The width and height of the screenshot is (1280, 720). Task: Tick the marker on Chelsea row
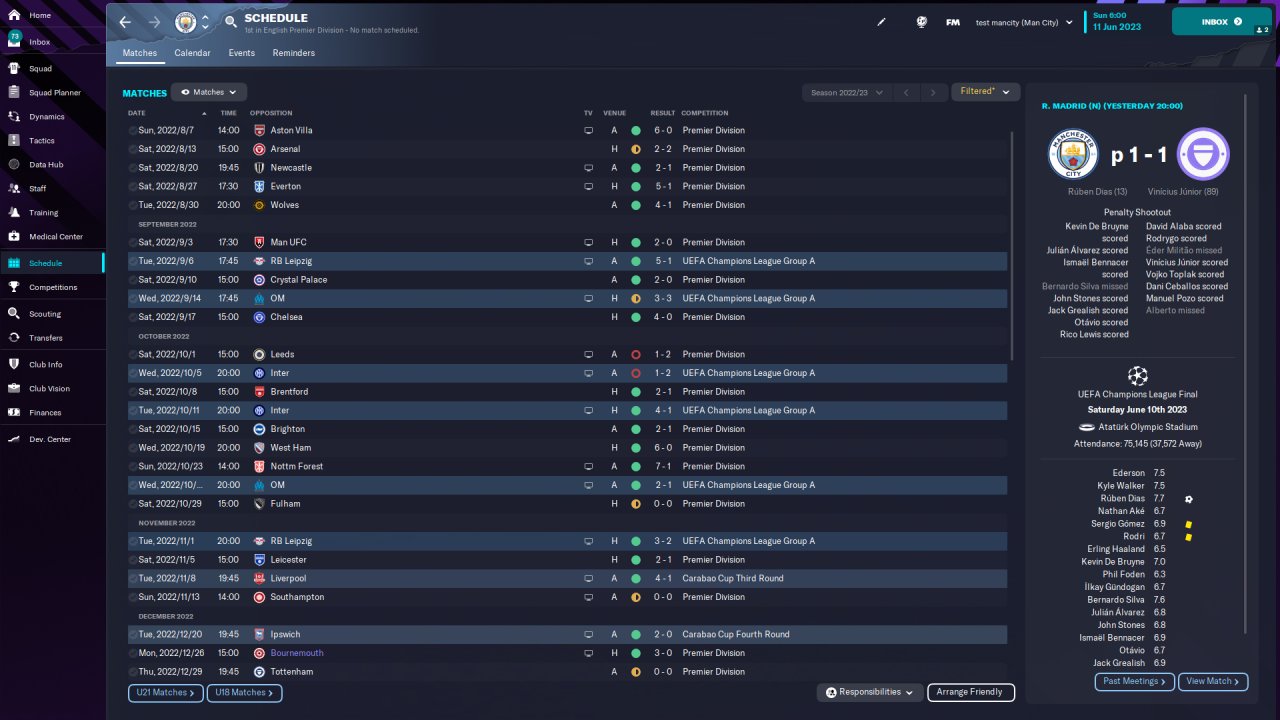(x=132, y=318)
